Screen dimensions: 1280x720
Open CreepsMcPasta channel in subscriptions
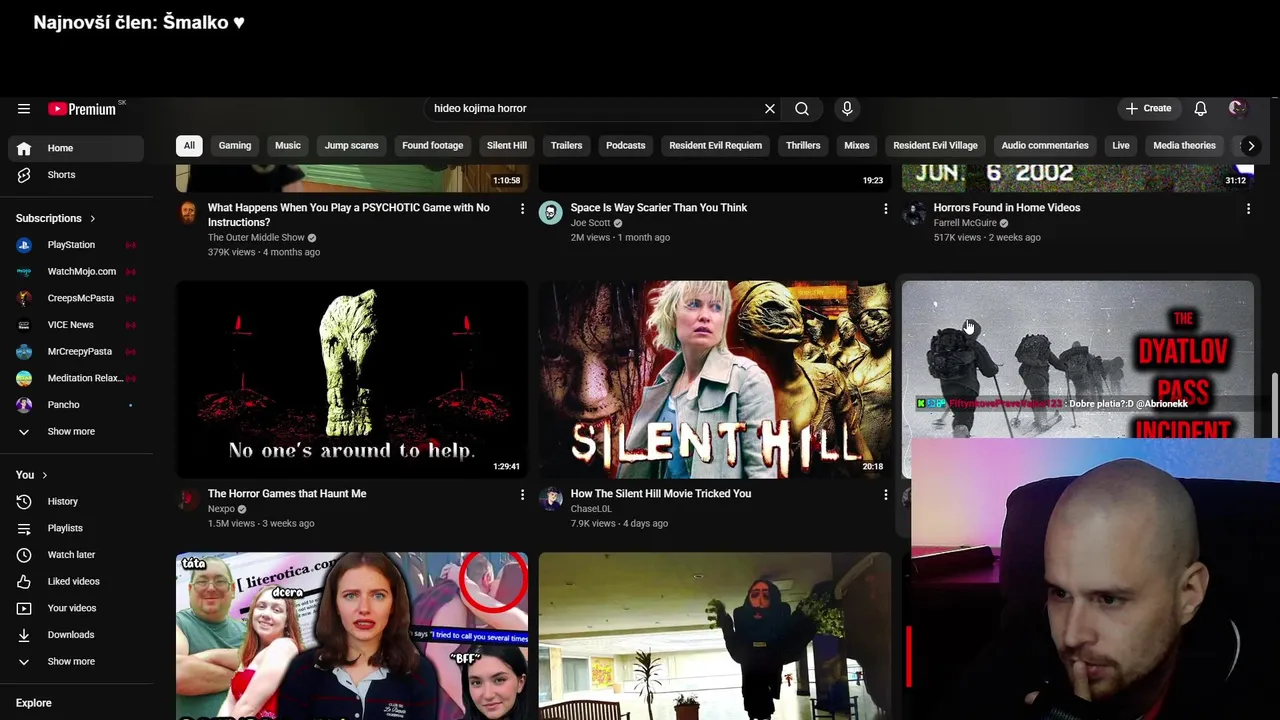click(x=76, y=298)
